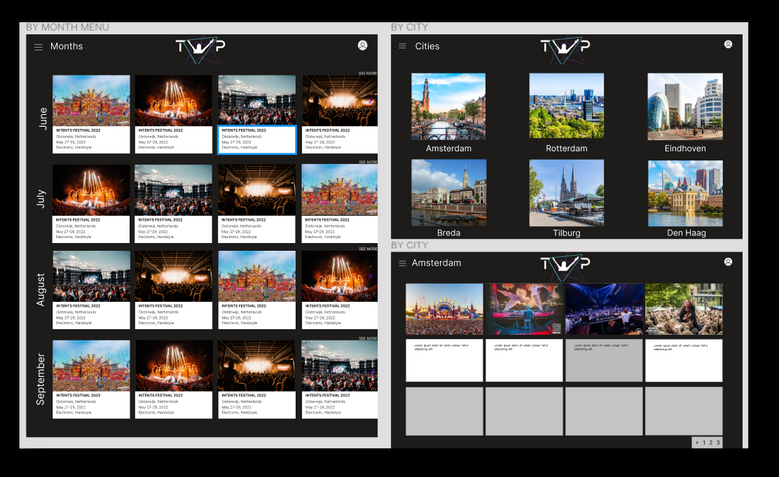
Task: Open August fireworks stage photo
Action: [x=339, y=276]
